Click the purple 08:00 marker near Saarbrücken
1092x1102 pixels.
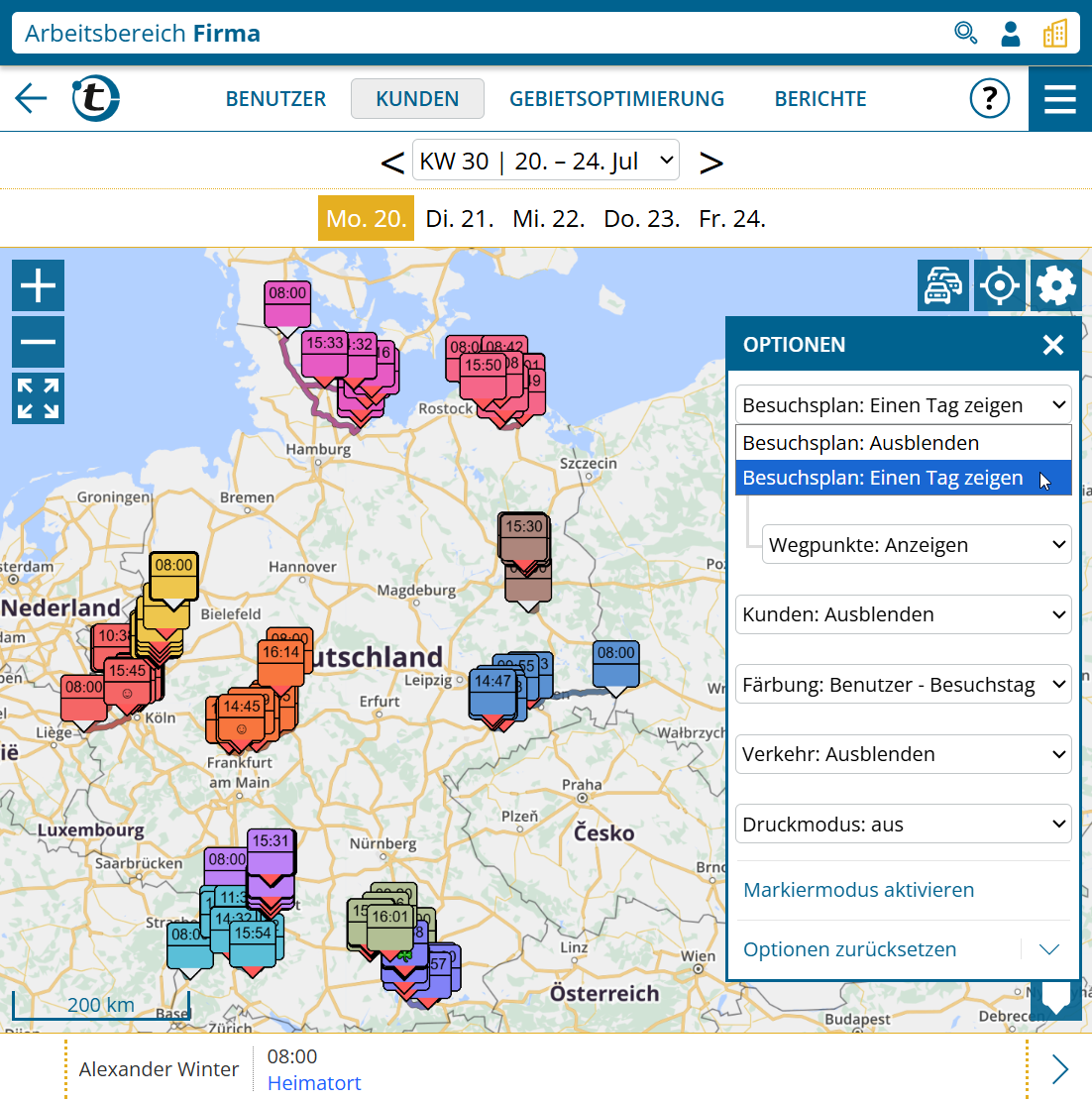coord(226,866)
